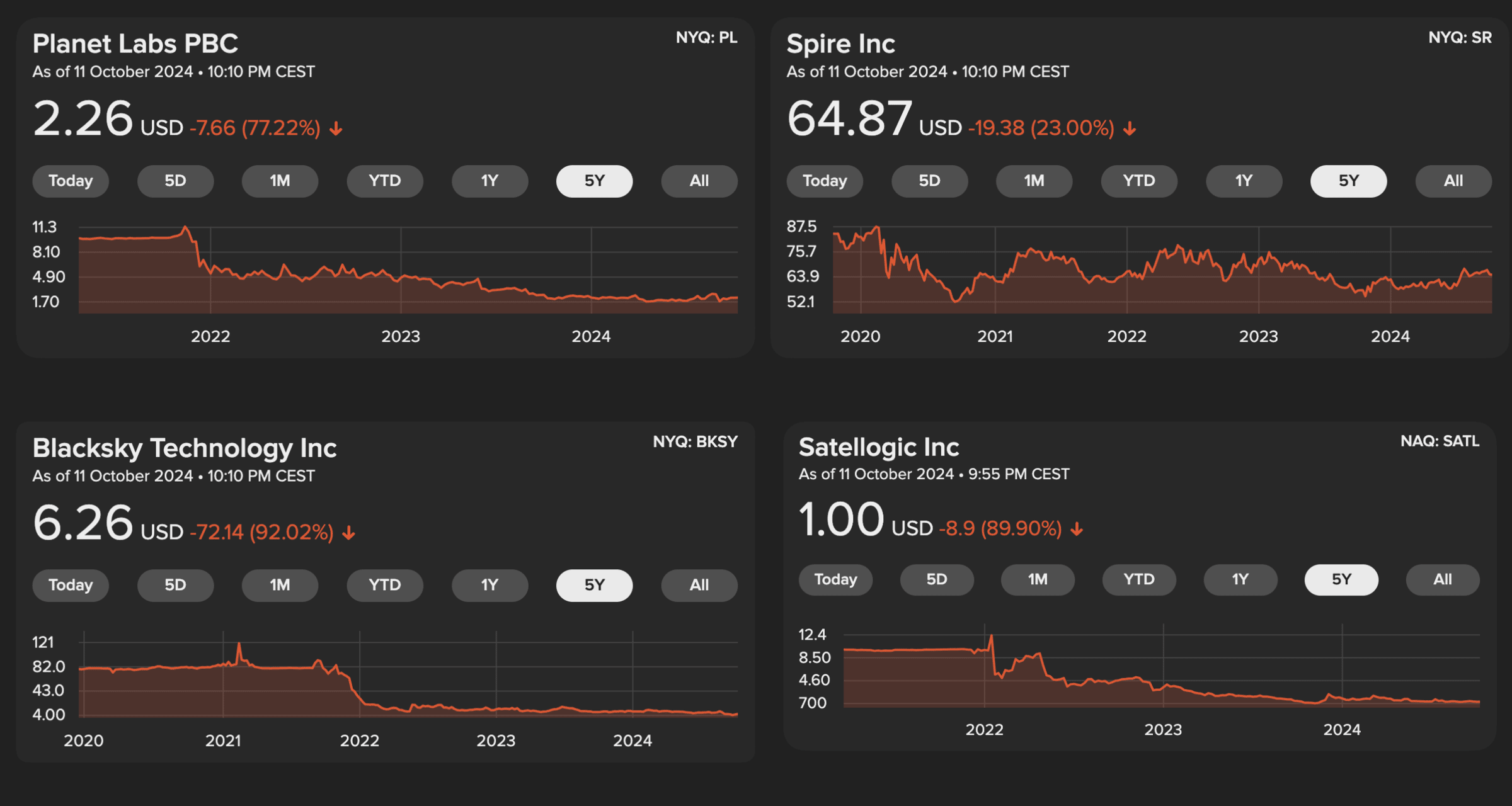Choose 5Y range on Spire Inc card

point(1348,181)
